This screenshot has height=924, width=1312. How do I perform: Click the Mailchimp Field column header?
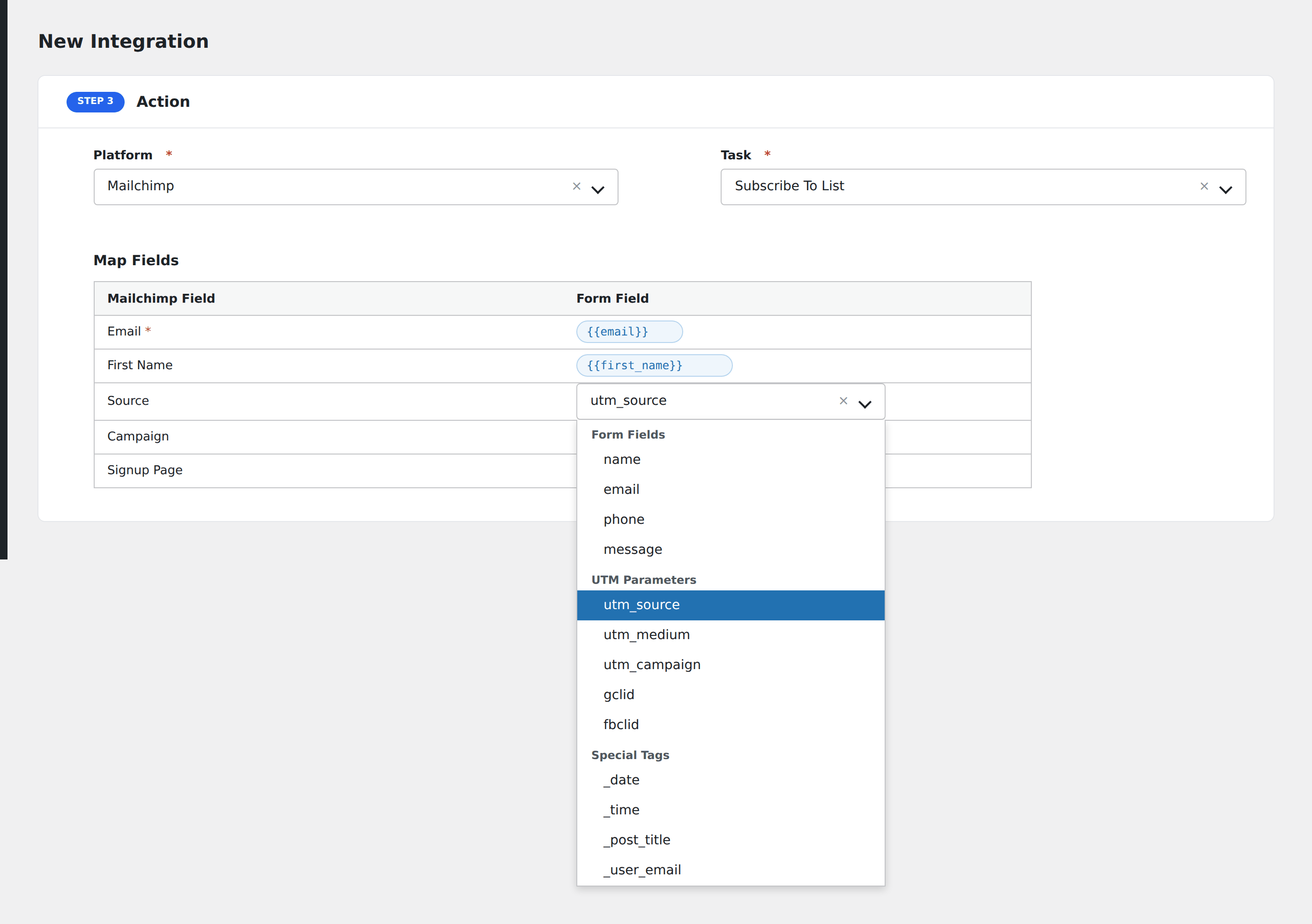click(x=161, y=299)
